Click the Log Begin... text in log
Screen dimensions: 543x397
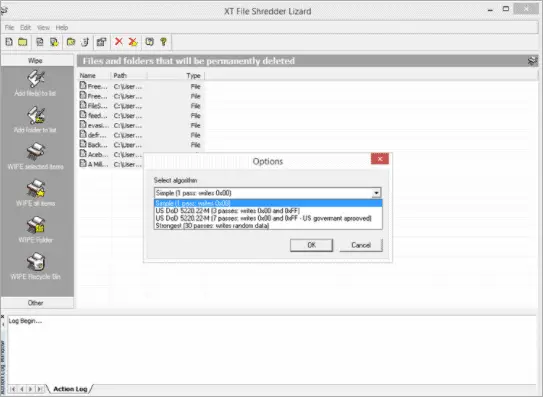[x=25, y=321]
